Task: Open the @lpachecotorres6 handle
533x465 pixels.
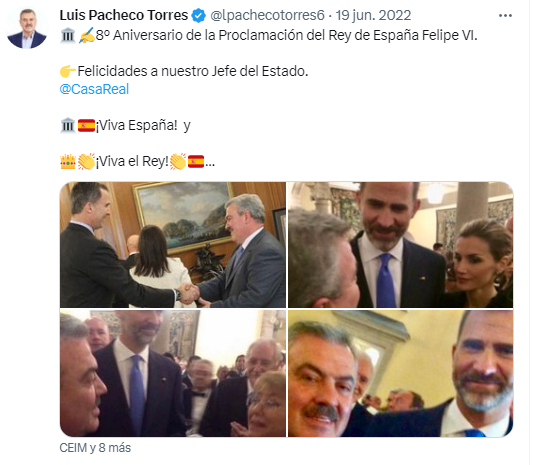Action: 268,16
